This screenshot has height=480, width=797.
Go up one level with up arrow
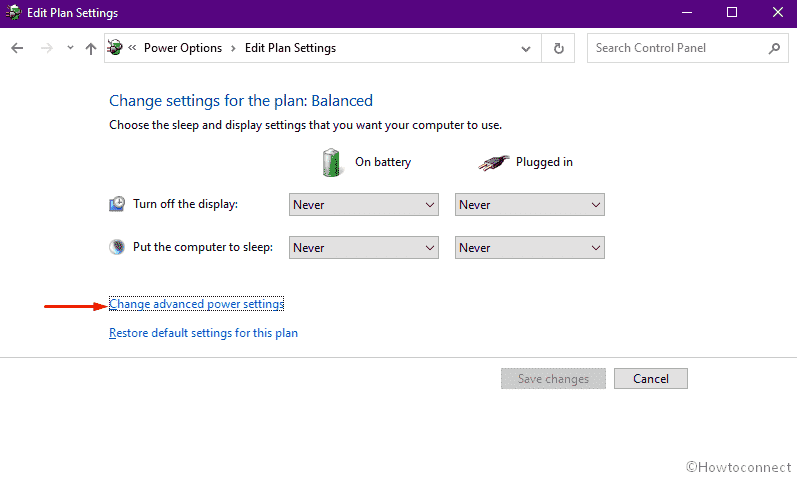tap(90, 48)
